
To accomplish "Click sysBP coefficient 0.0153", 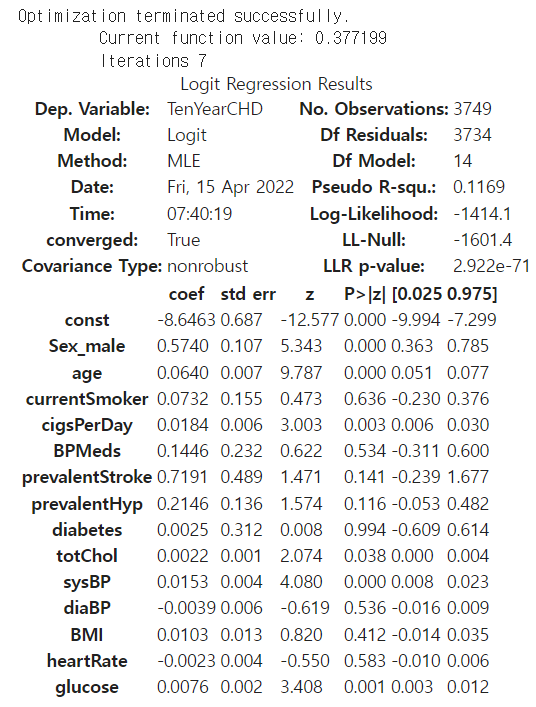I will (183, 582).
